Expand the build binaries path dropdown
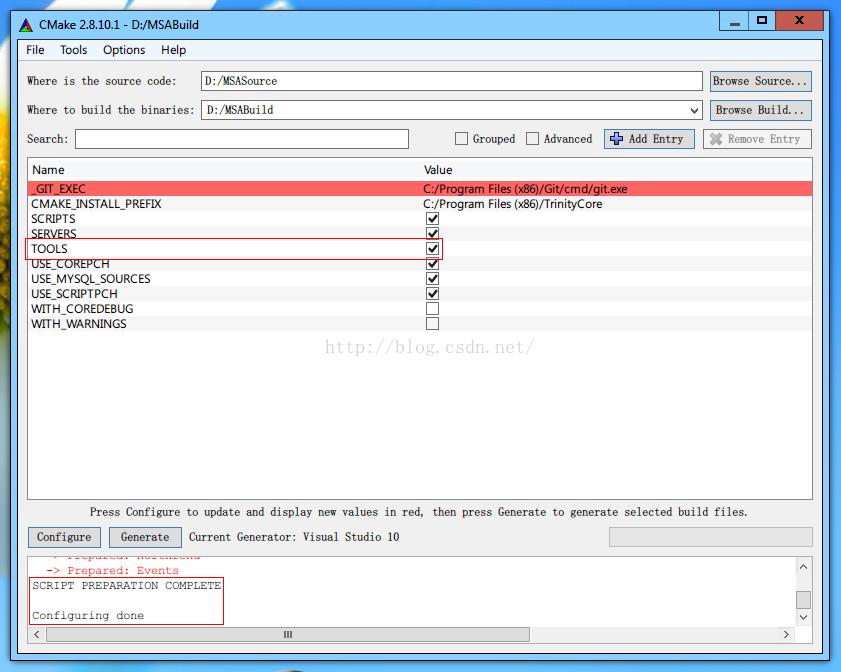The width and height of the screenshot is (841, 672). (x=694, y=110)
